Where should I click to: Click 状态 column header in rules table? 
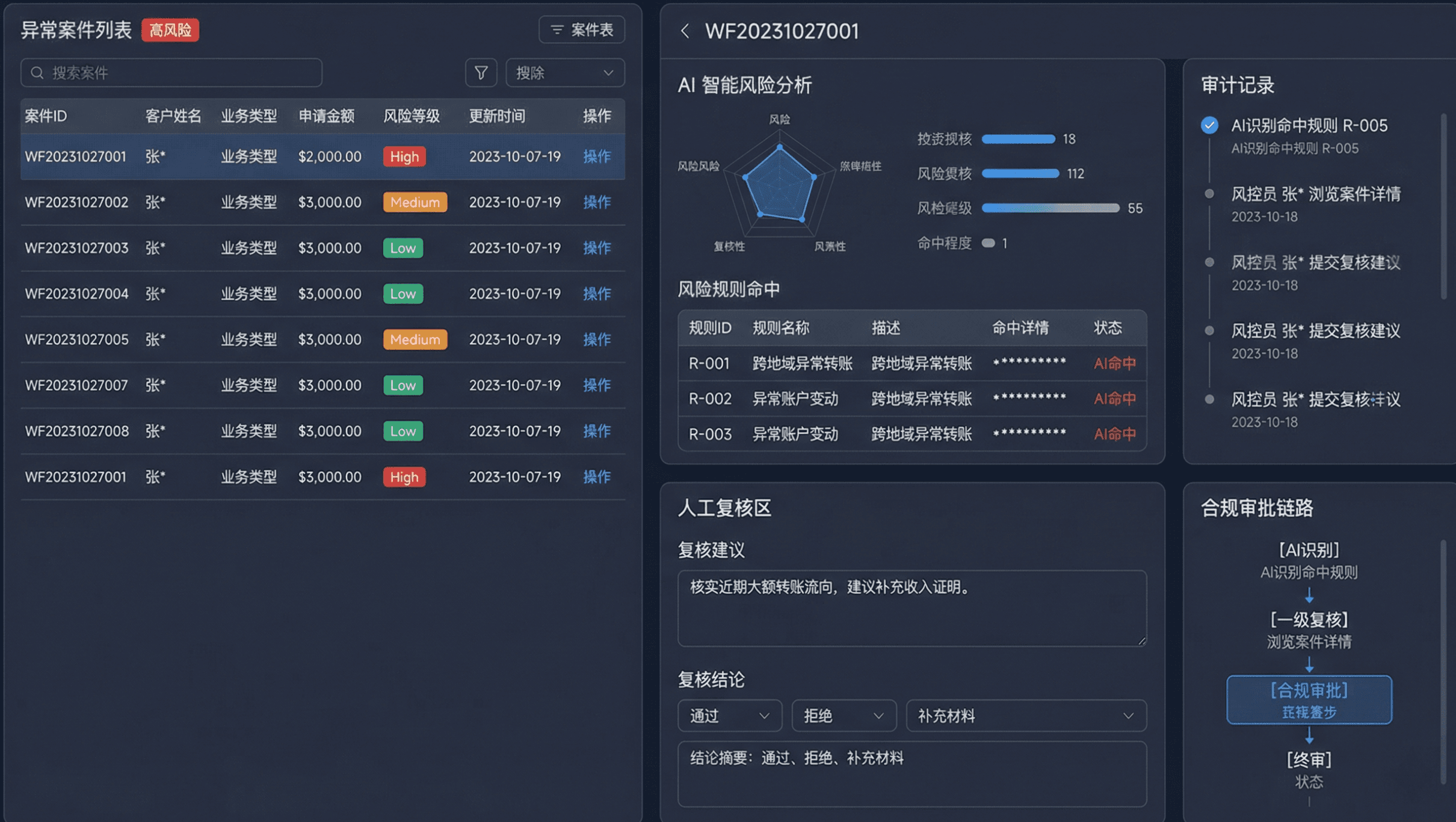(x=1108, y=328)
